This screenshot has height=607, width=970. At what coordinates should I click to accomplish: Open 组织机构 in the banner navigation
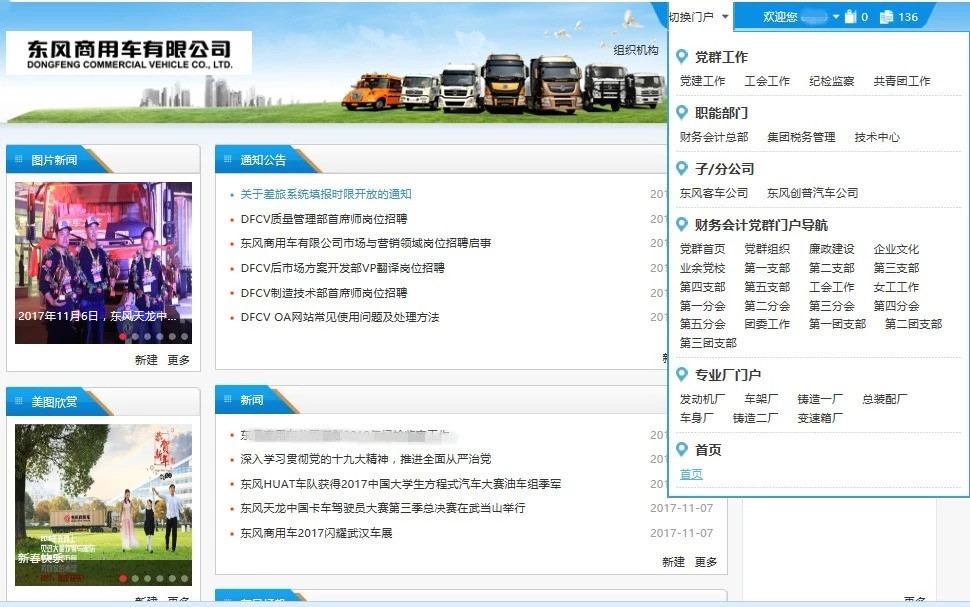[636, 50]
